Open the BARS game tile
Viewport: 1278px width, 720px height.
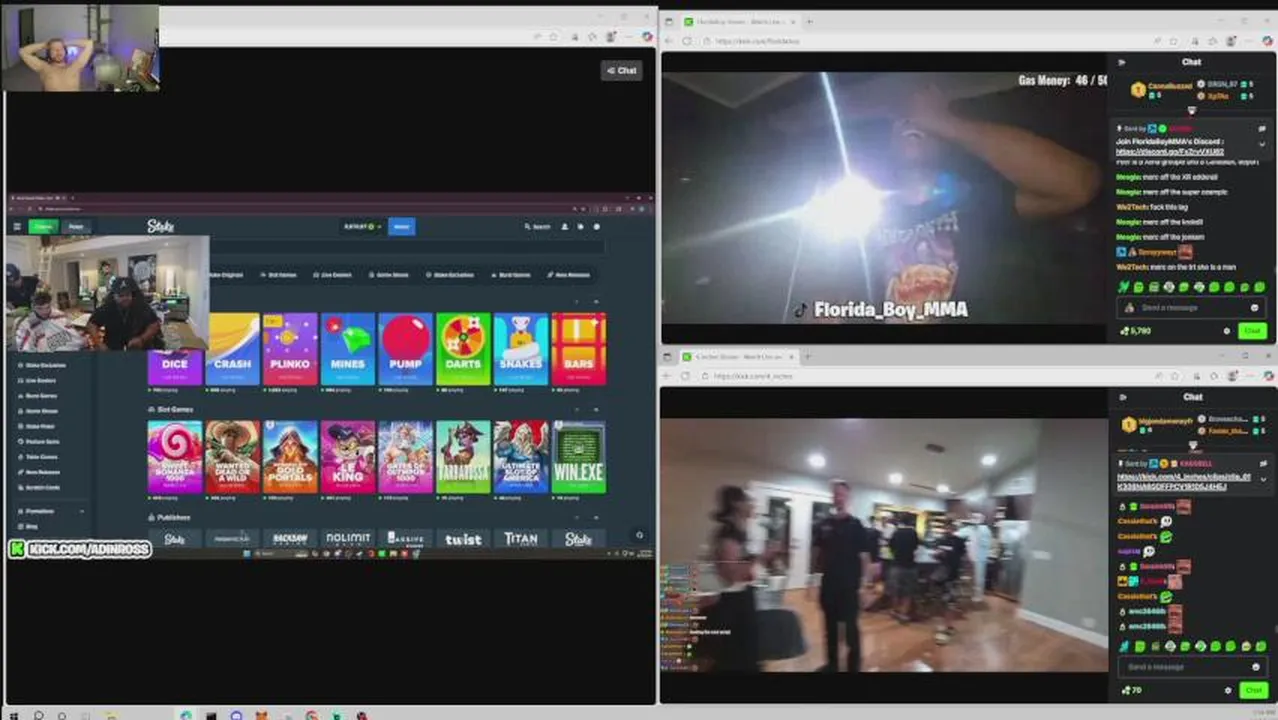click(578, 349)
